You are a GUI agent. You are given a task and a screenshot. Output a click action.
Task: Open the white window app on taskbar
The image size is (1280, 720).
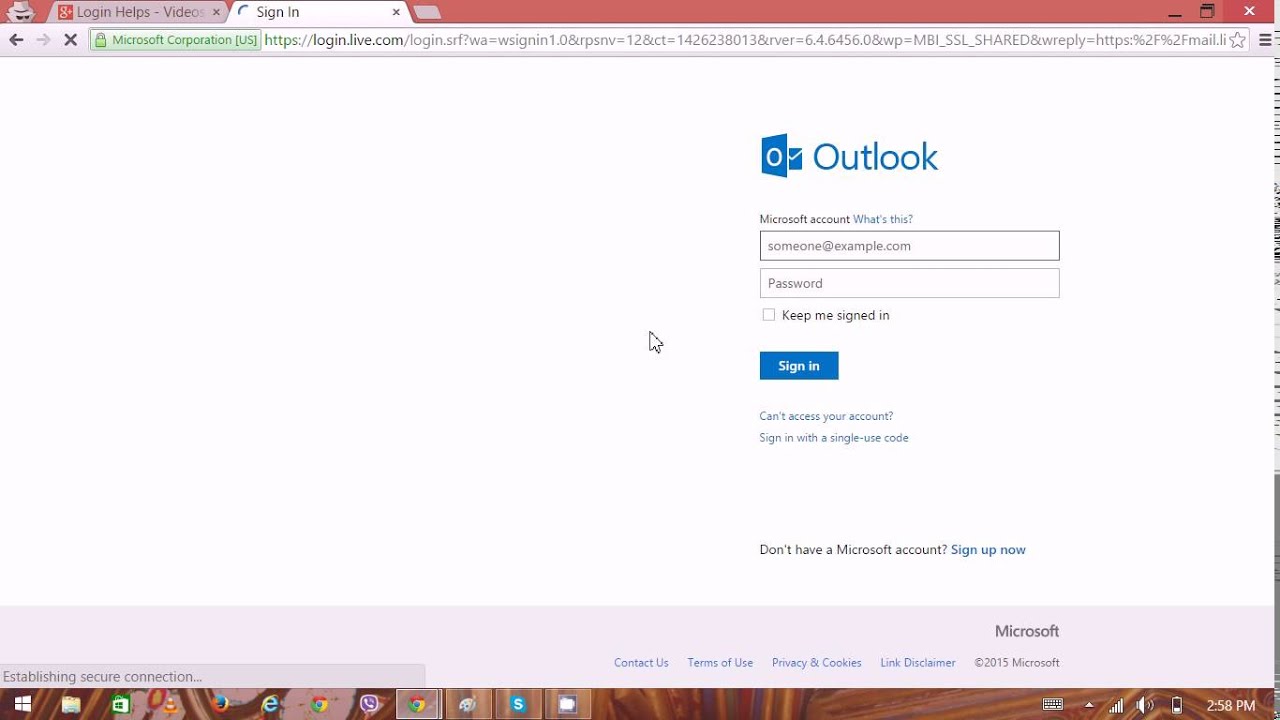(x=567, y=704)
